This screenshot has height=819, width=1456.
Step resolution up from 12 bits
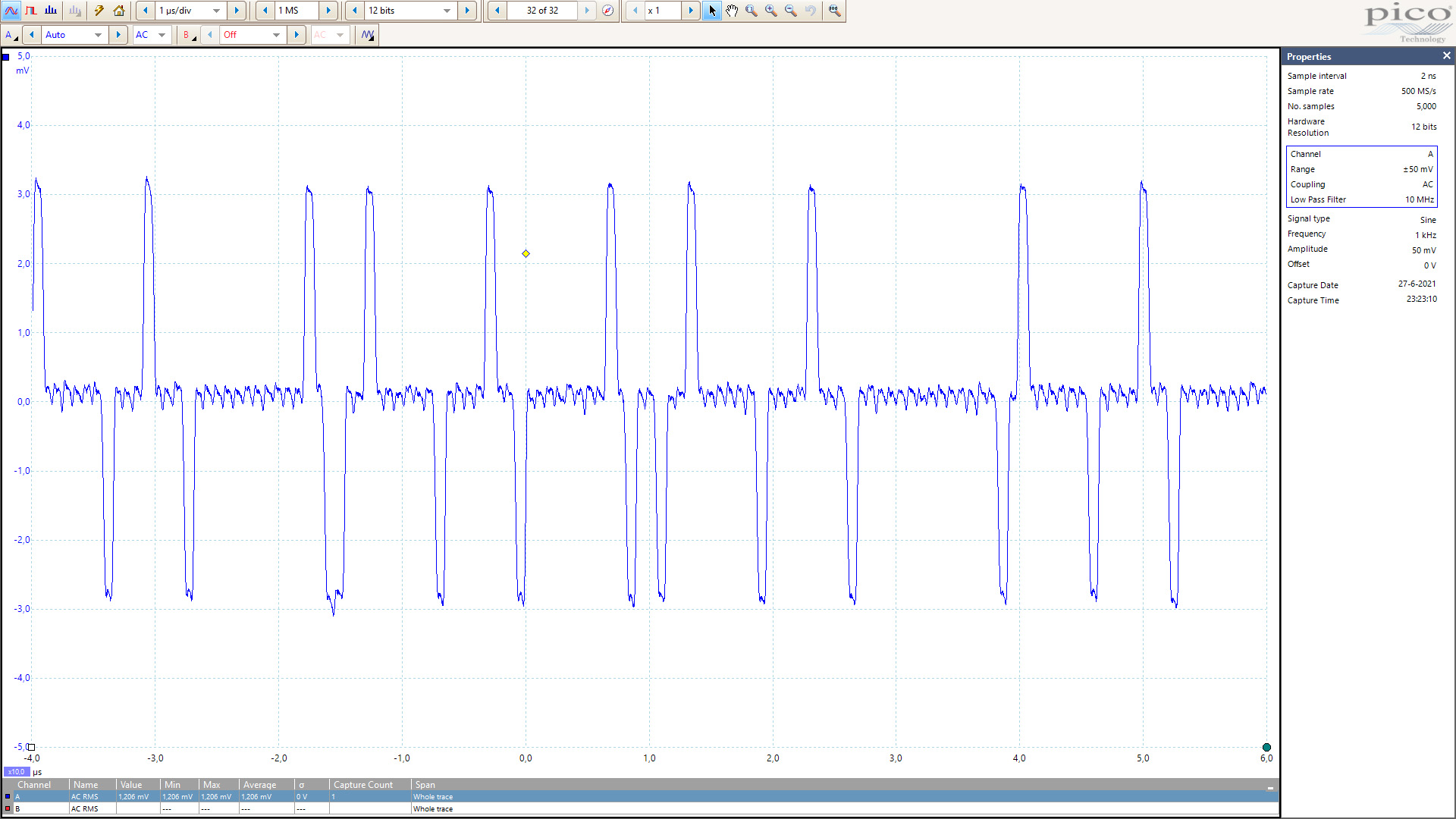[467, 11]
